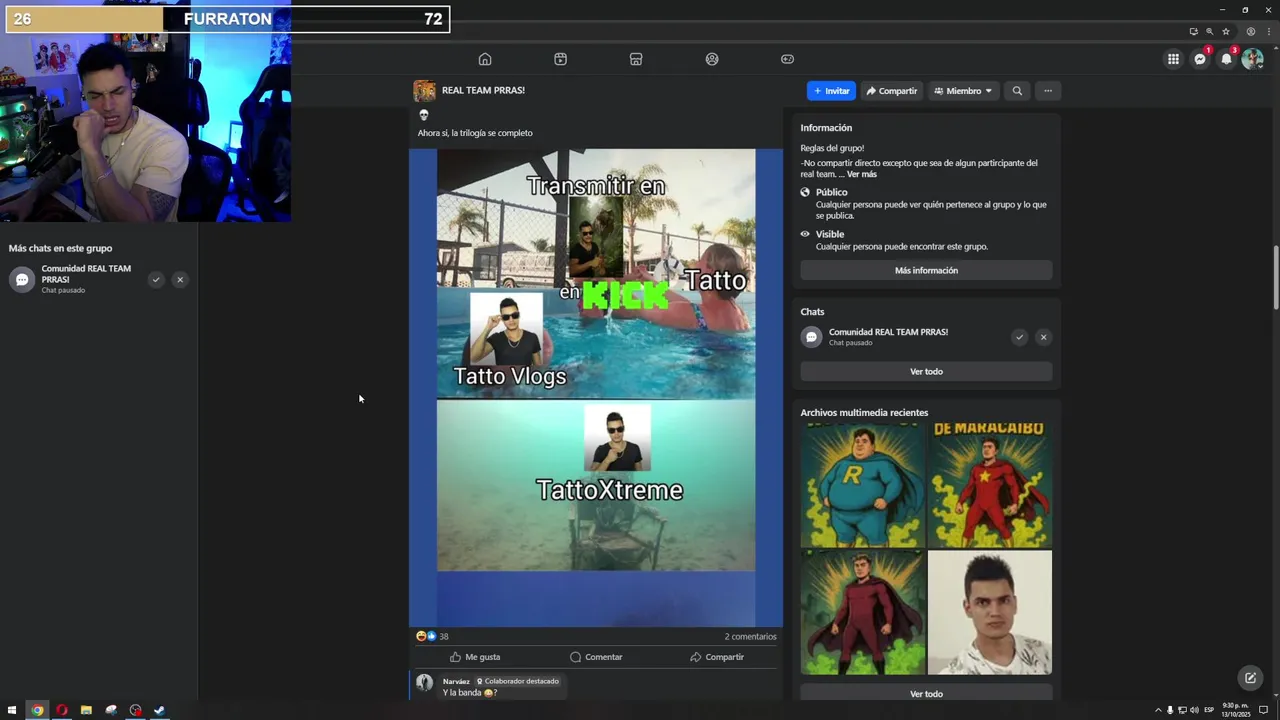Open the Windows Start button
This screenshot has width=1280, height=720.
[12, 710]
